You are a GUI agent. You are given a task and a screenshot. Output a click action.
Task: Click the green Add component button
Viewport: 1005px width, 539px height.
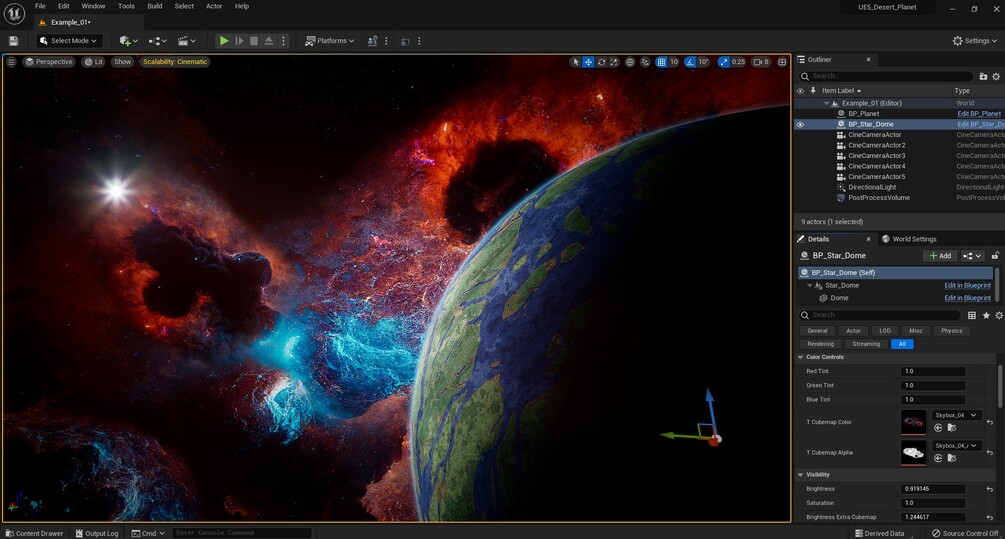tap(940, 256)
